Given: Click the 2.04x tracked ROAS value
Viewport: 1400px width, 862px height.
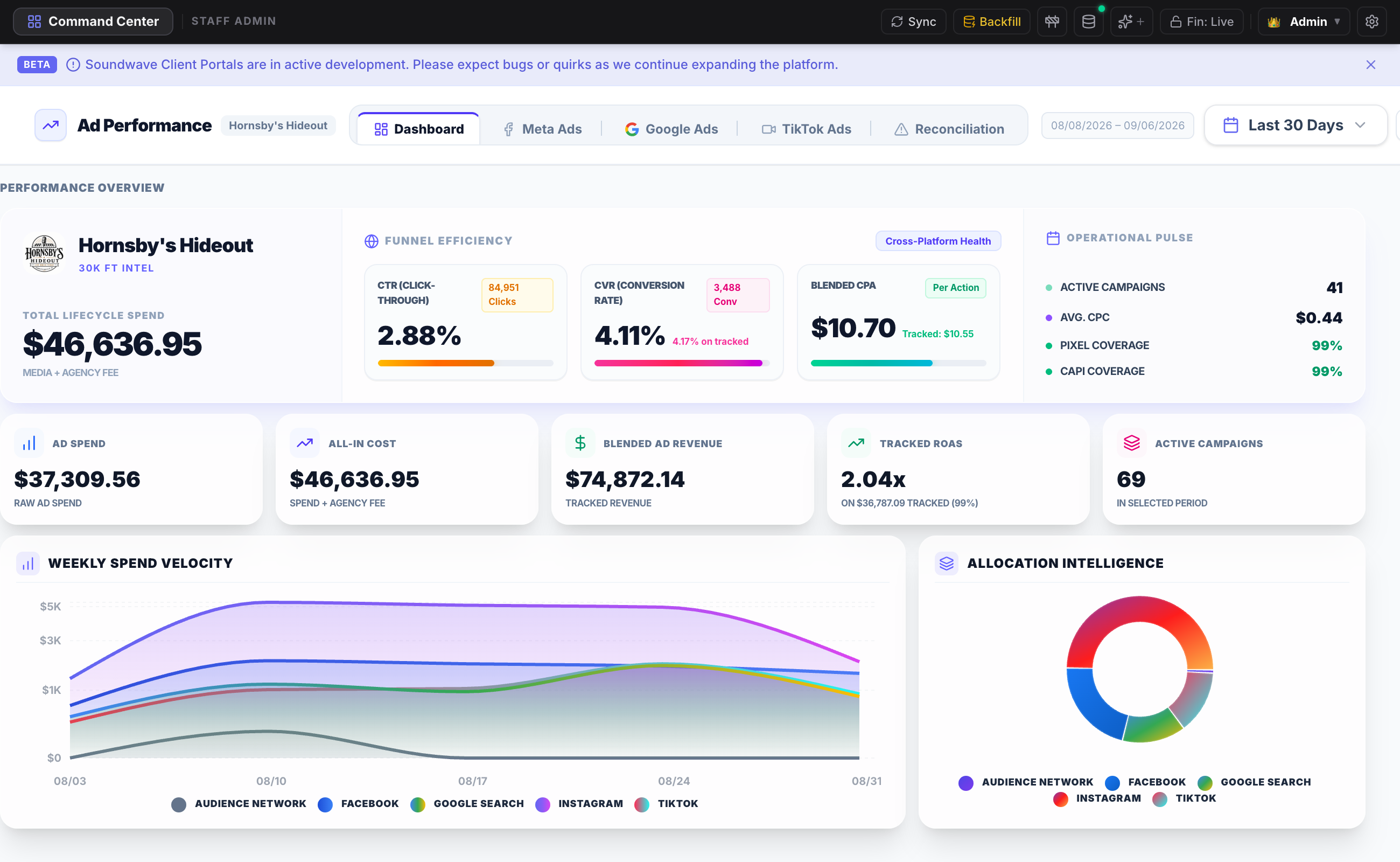Looking at the screenshot, I should (x=873, y=479).
